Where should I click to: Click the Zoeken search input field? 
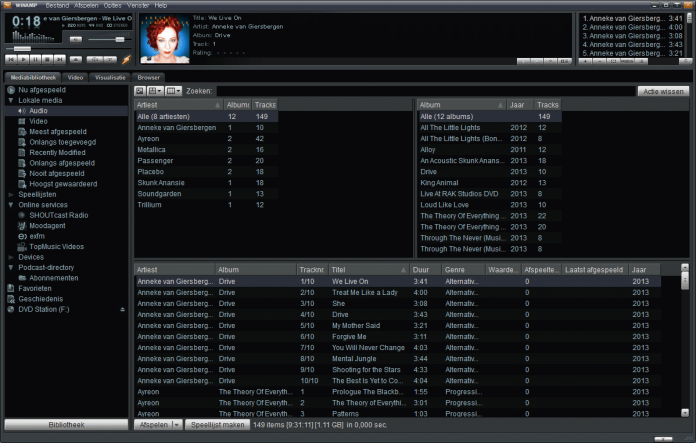(x=426, y=91)
